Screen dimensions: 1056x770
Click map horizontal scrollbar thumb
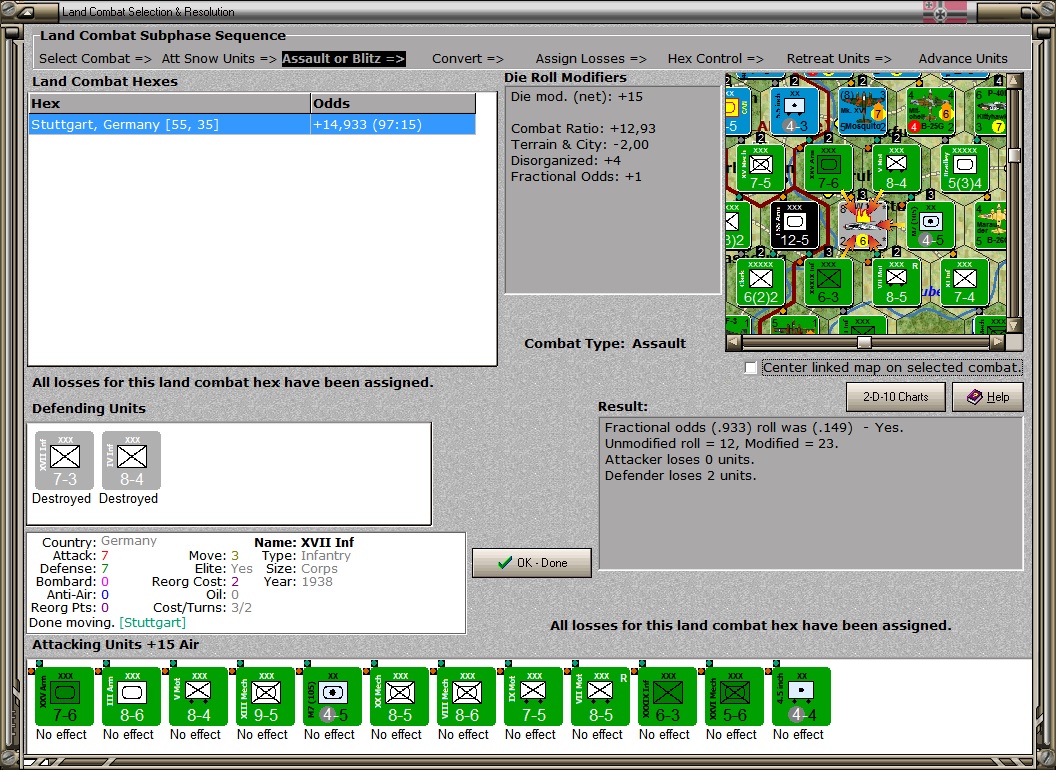(x=864, y=342)
